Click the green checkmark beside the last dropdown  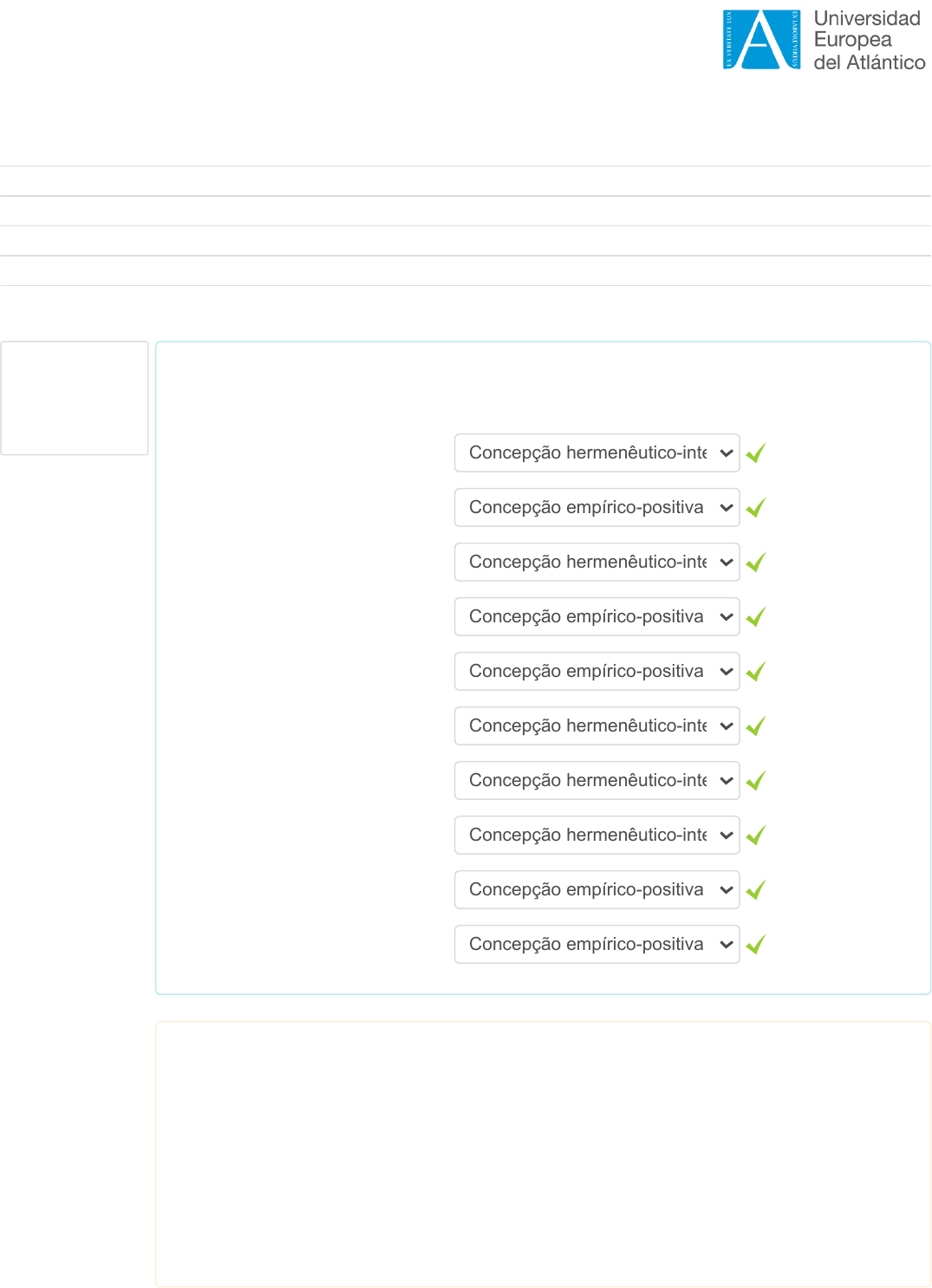[x=755, y=945]
